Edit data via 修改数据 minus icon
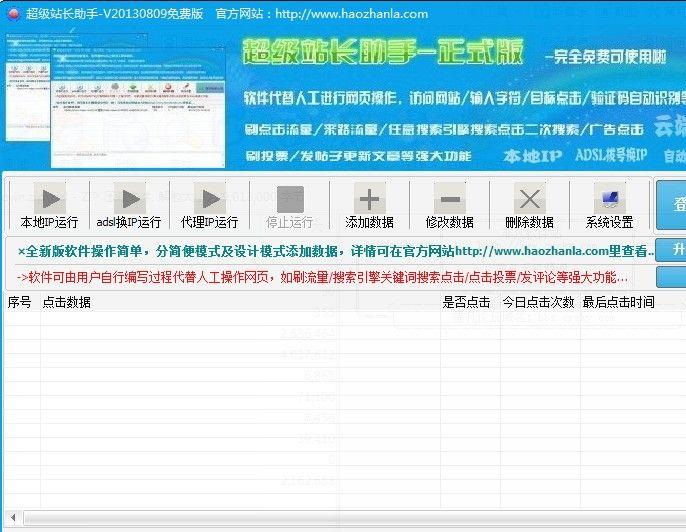This screenshot has width=686, height=532. pyautogui.click(x=450, y=206)
